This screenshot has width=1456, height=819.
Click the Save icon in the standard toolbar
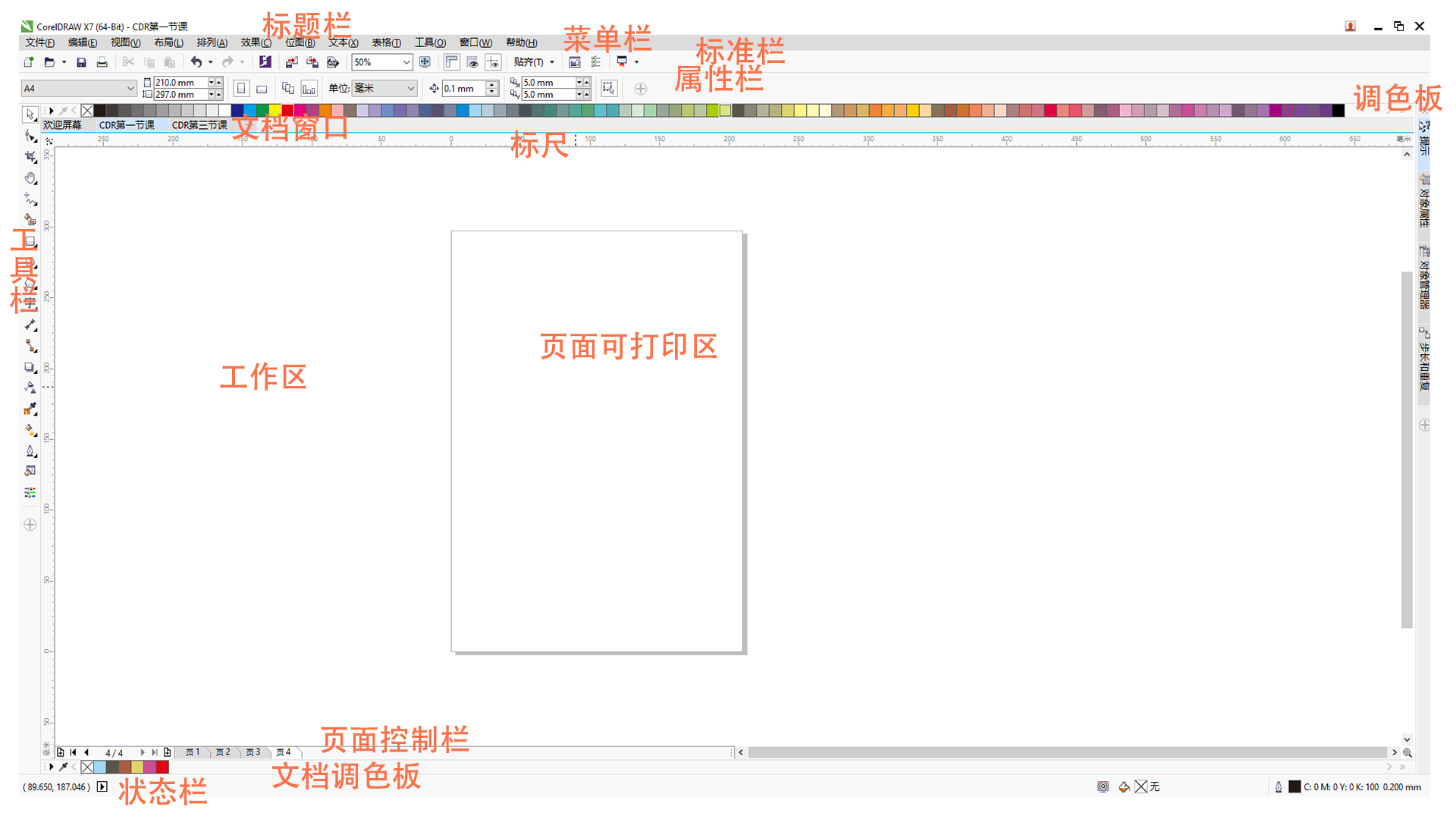click(81, 62)
